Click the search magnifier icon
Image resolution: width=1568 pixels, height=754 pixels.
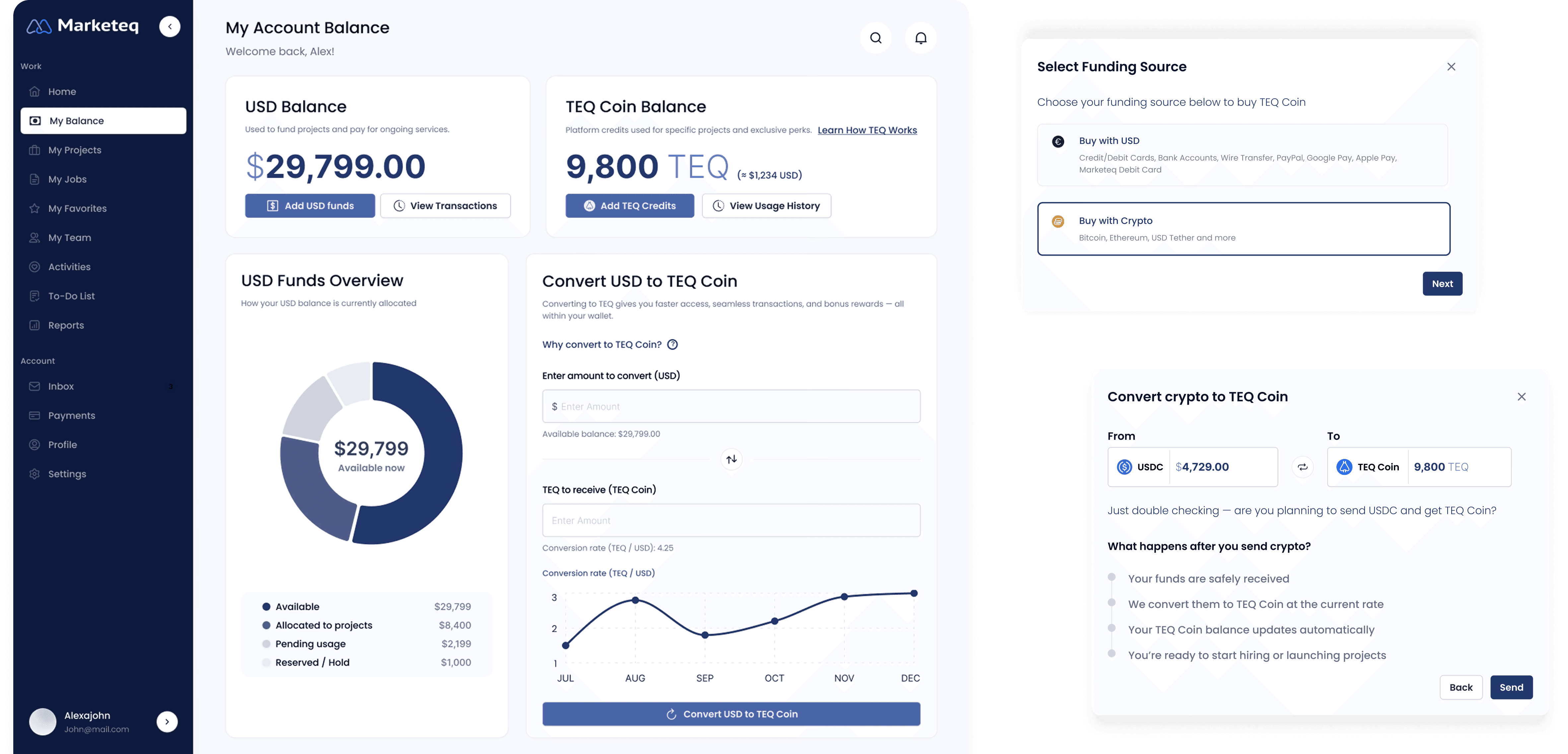point(875,38)
